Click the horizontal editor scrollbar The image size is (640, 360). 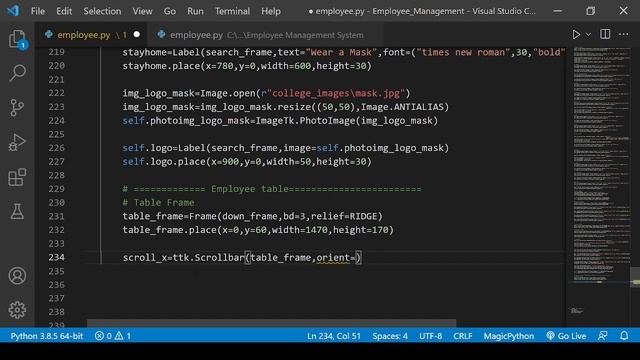point(271,323)
